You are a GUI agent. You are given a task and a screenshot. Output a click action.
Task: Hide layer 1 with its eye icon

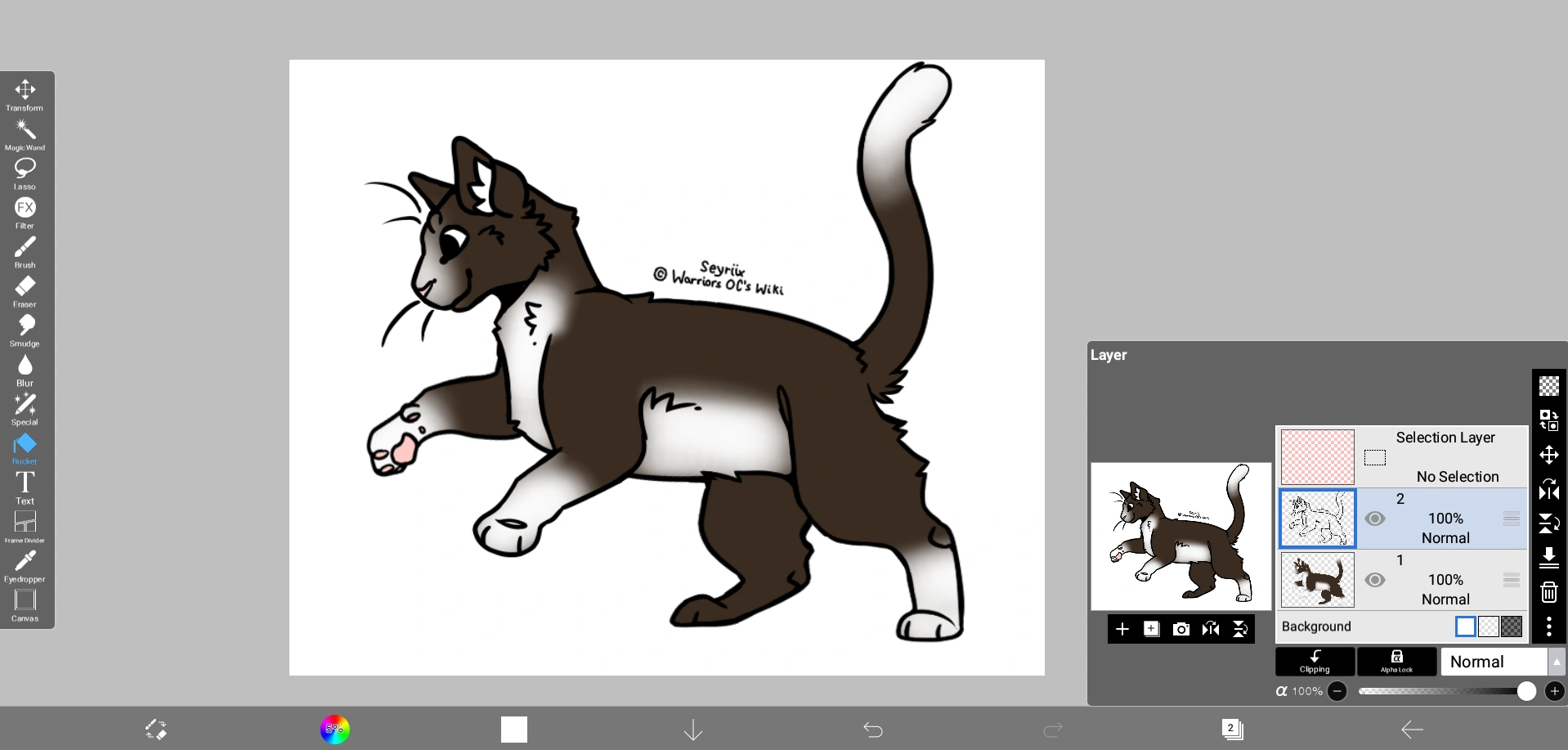point(1375,580)
